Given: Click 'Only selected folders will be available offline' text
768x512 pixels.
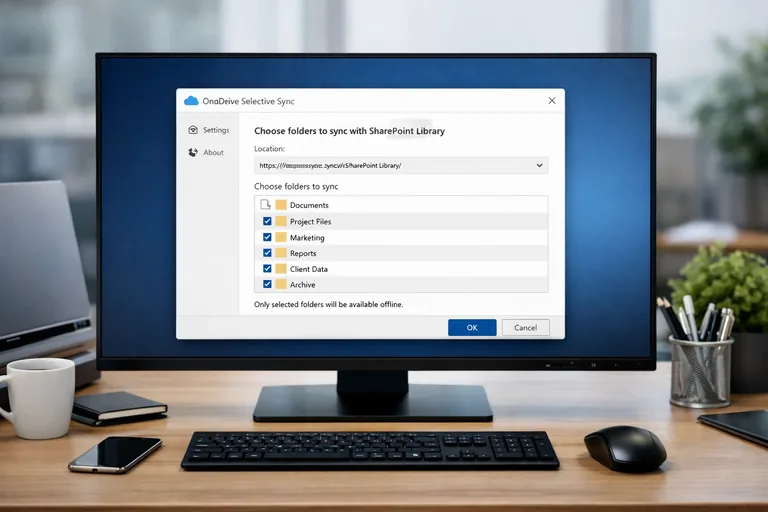Looking at the screenshot, I should pos(329,304).
